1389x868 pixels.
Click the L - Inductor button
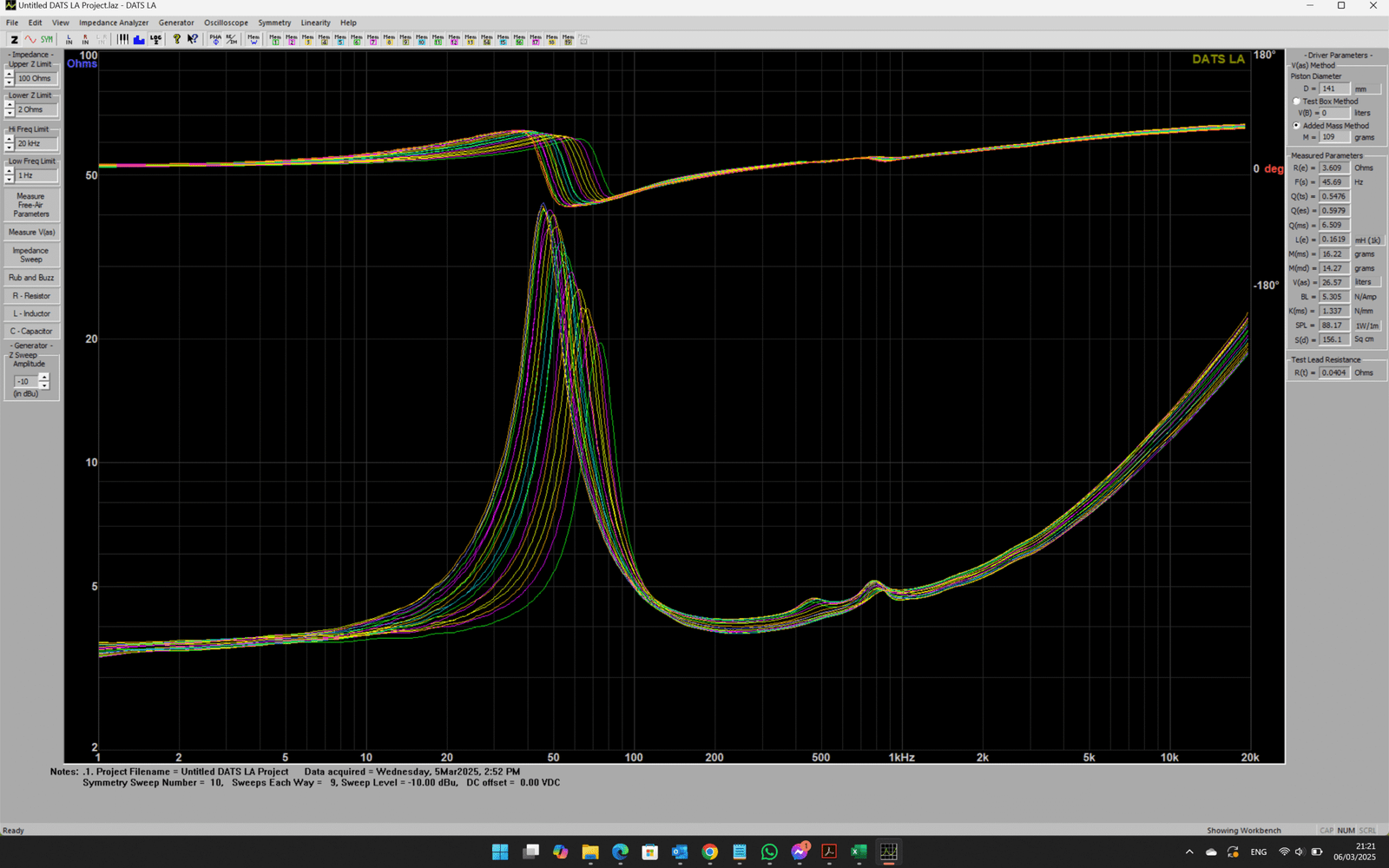[x=31, y=313]
